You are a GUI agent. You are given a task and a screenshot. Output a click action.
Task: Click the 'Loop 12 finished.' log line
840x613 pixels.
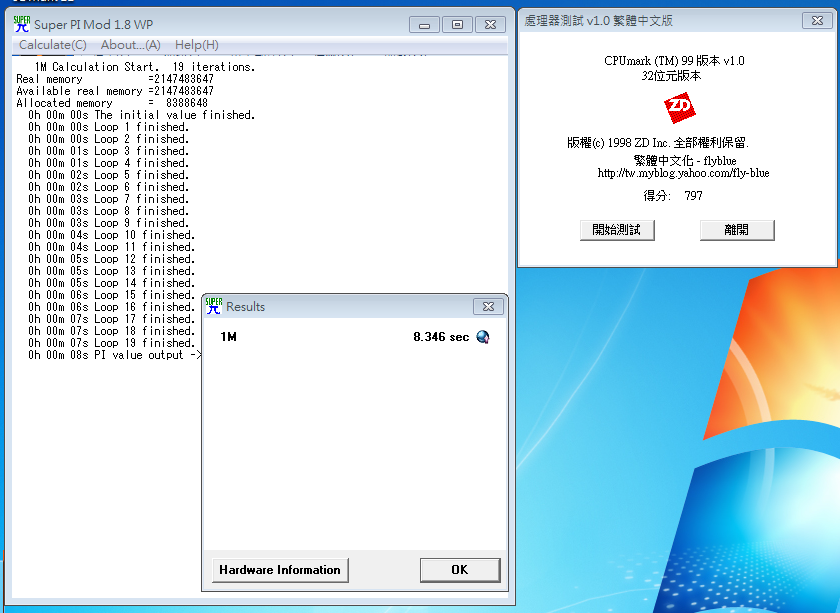point(111,259)
